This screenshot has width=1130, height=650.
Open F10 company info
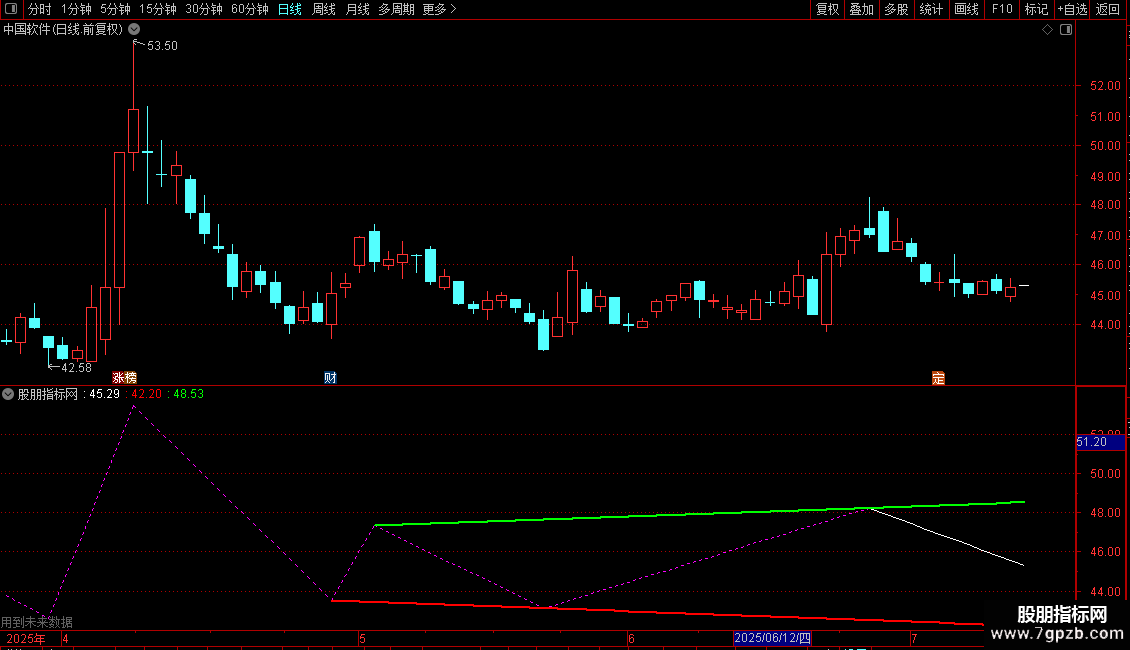(x=1002, y=9)
